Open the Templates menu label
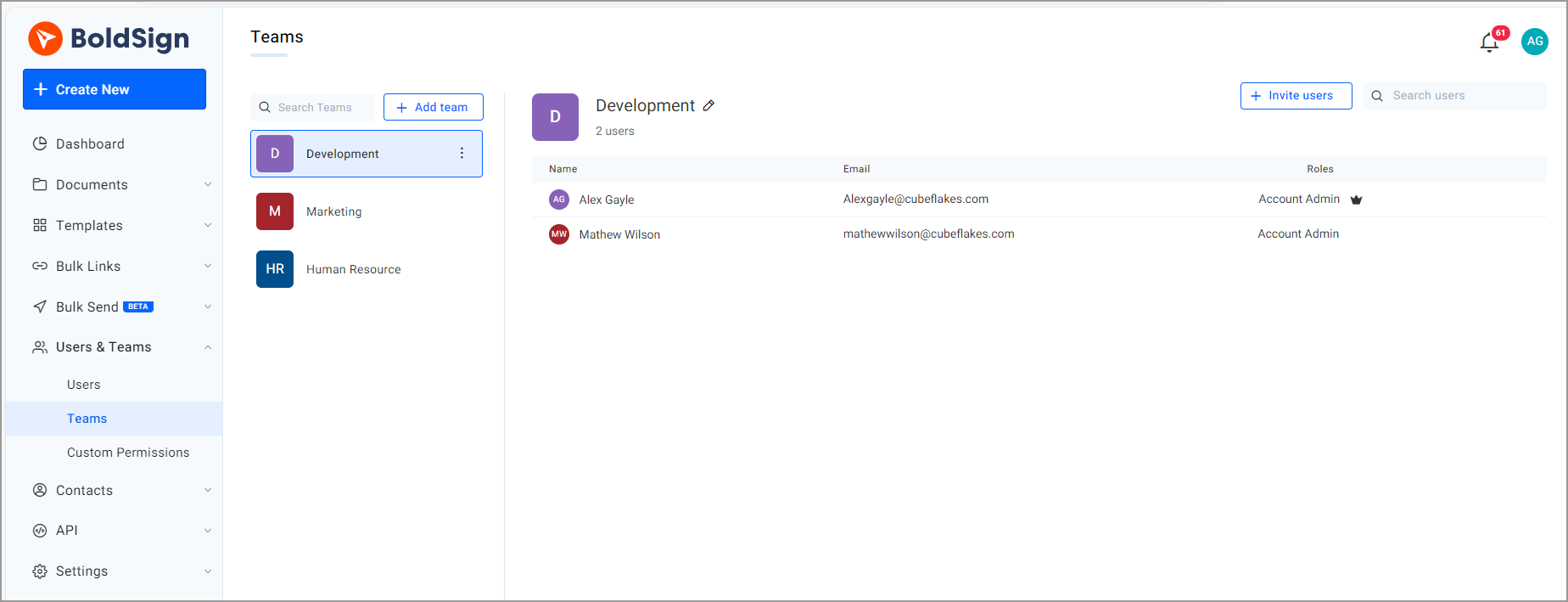1568x602 pixels. [x=89, y=225]
